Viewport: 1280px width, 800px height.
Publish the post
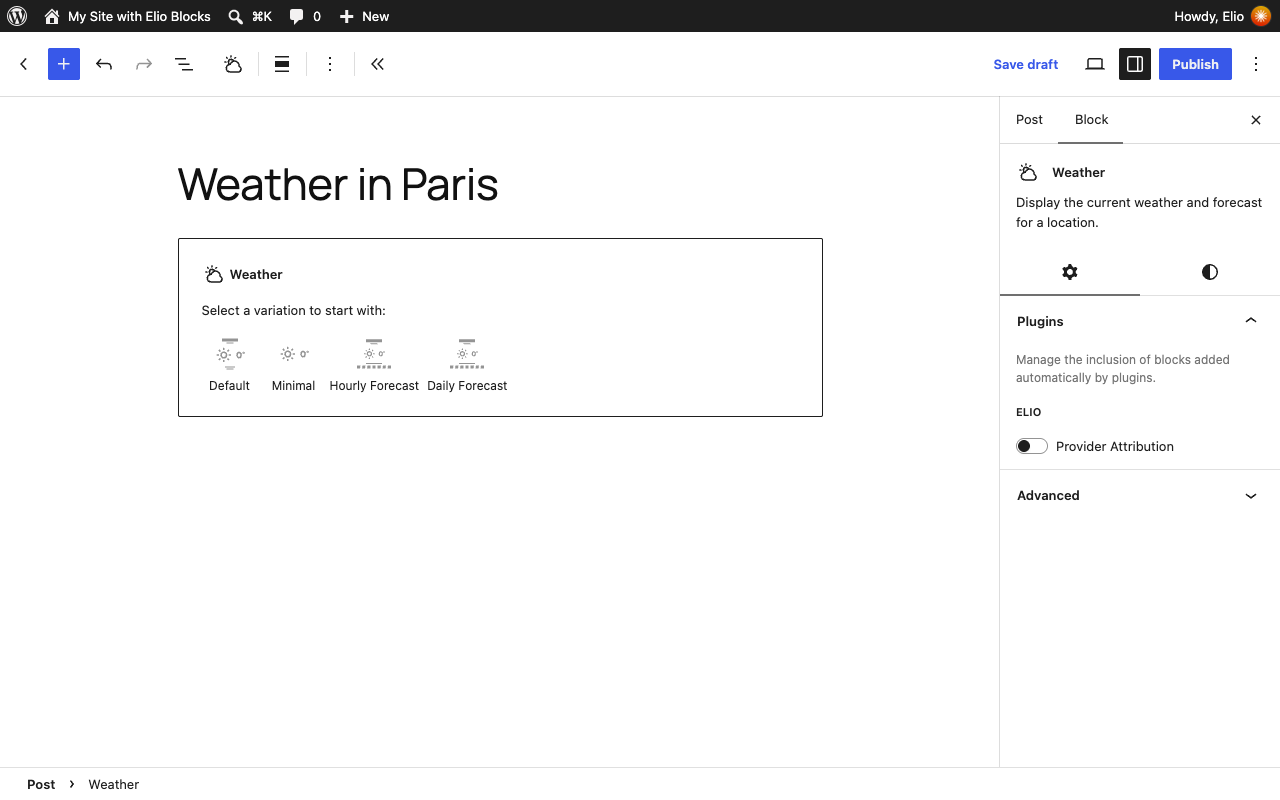pyautogui.click(x=1195, y=64)
